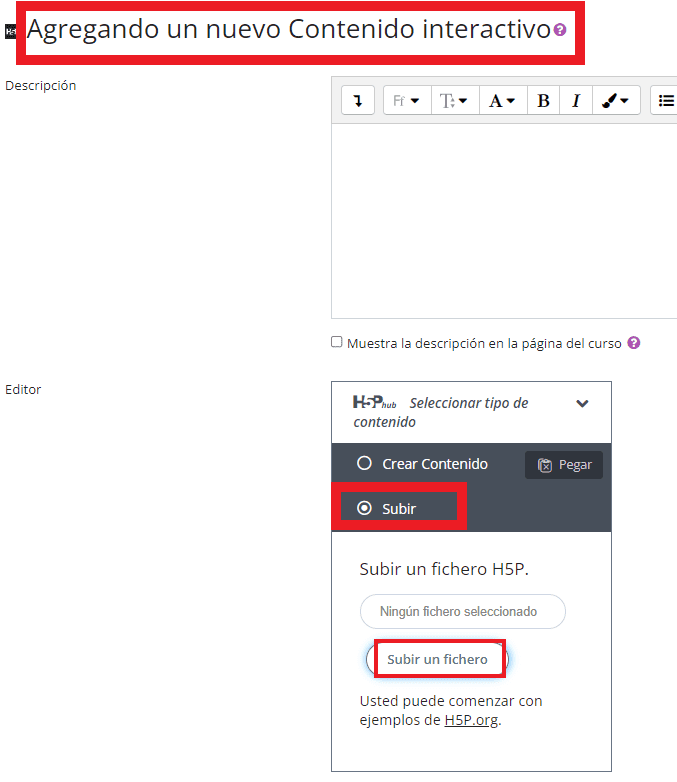Click the H5P hub logo
The height and width of the screenshot is (782, 677).
tap(374, 402)
